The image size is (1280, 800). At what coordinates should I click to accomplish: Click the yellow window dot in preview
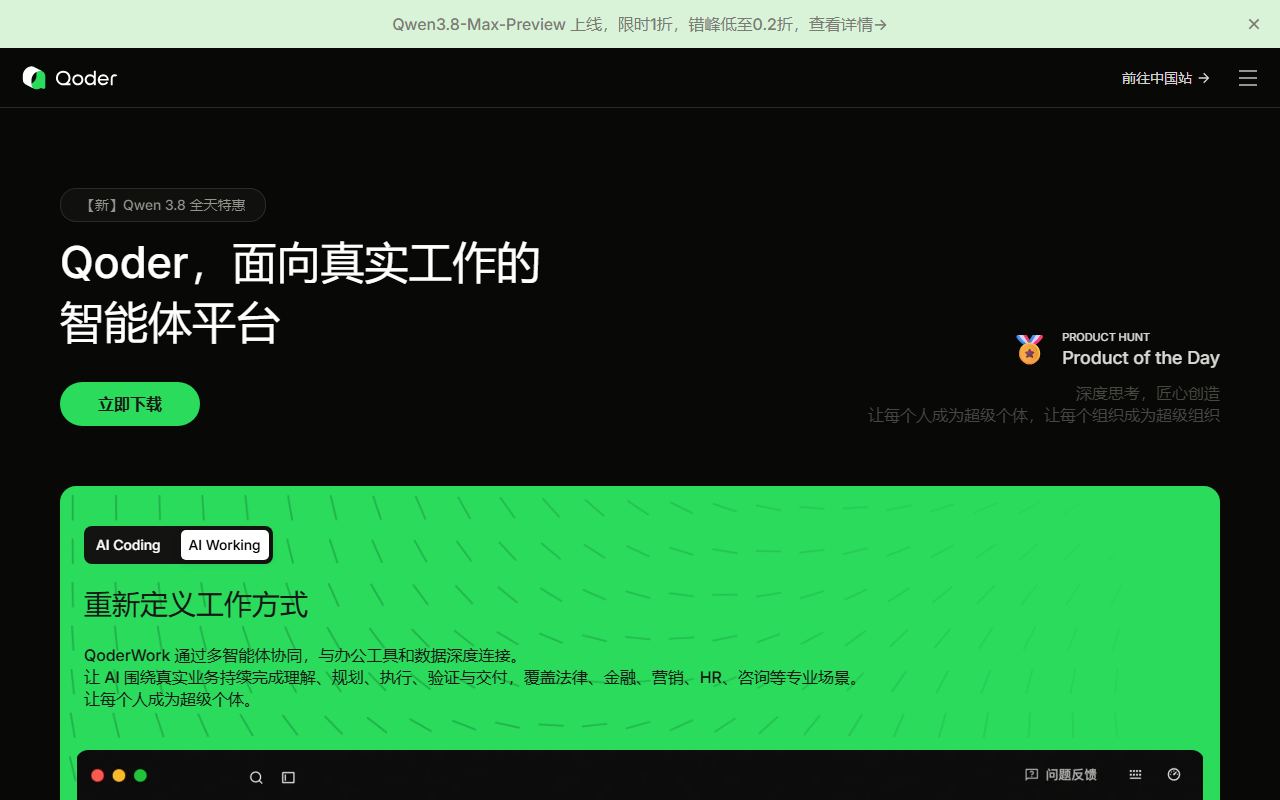click(119, 775)
